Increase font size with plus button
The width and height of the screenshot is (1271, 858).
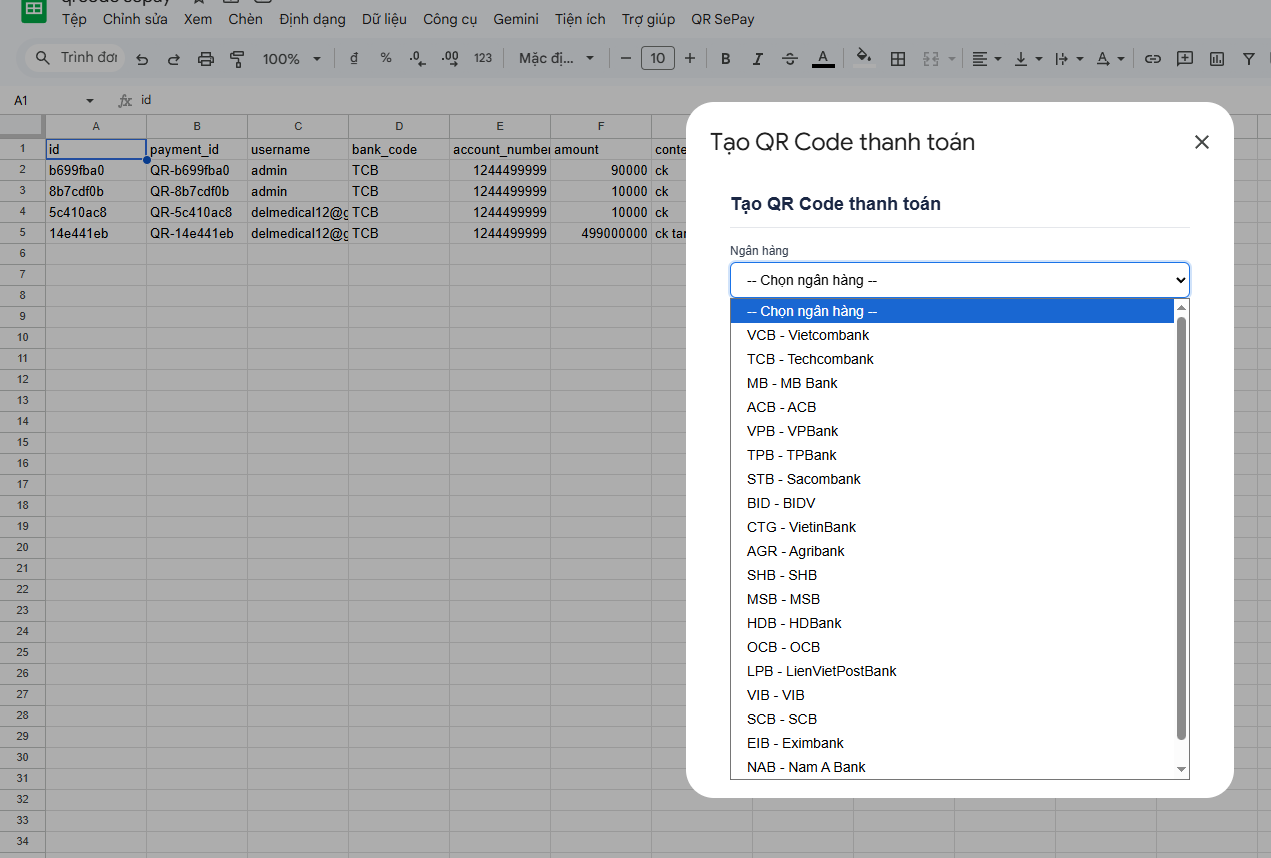coord(690,59)
